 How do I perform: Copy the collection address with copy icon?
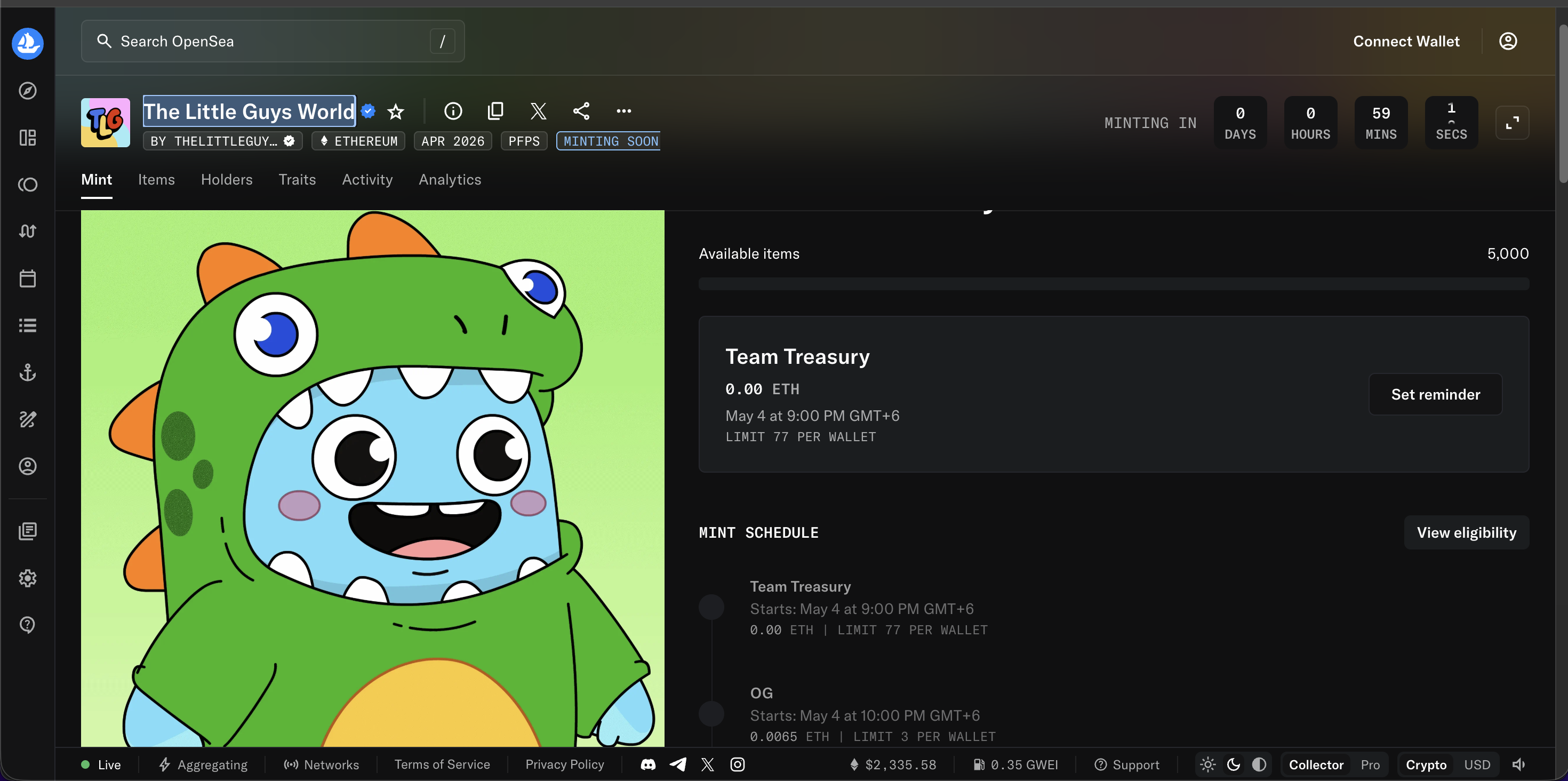point(495,111)
